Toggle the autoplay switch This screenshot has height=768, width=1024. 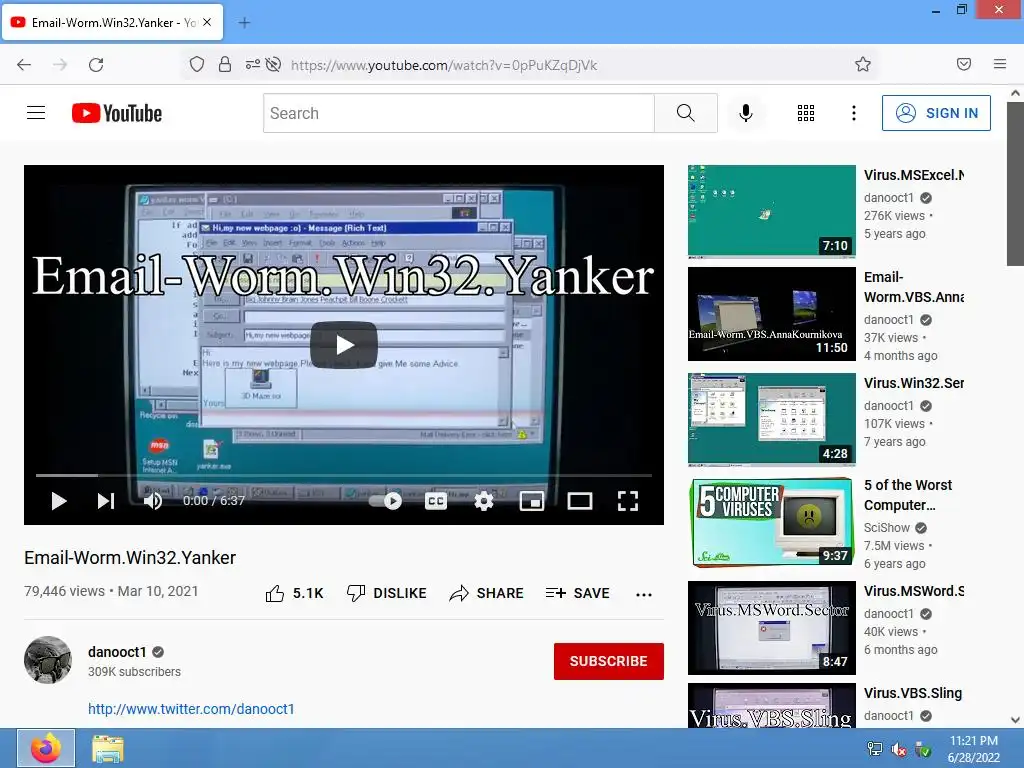[386, 501]
